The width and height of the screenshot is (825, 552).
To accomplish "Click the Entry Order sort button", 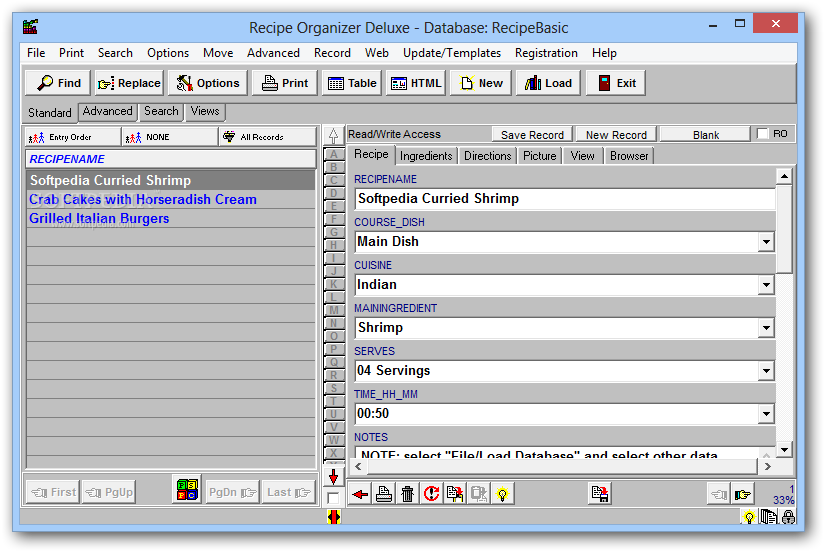I will pyautogui.click(x=73, y=137).
